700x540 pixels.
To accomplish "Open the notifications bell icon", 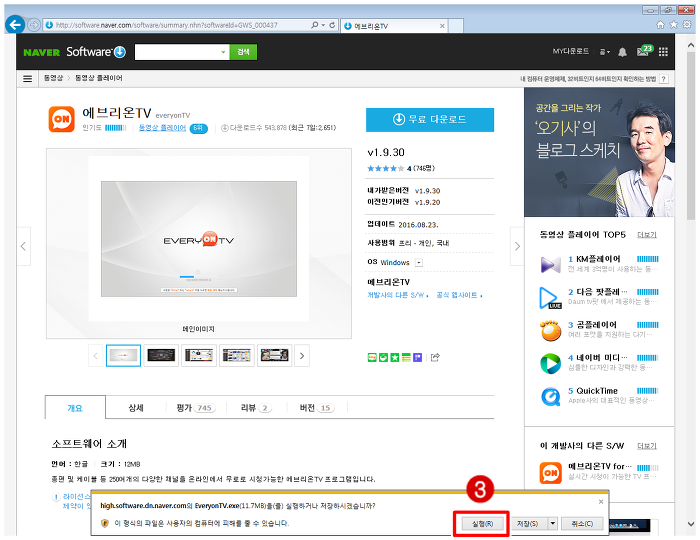I will tap(622, 52).
